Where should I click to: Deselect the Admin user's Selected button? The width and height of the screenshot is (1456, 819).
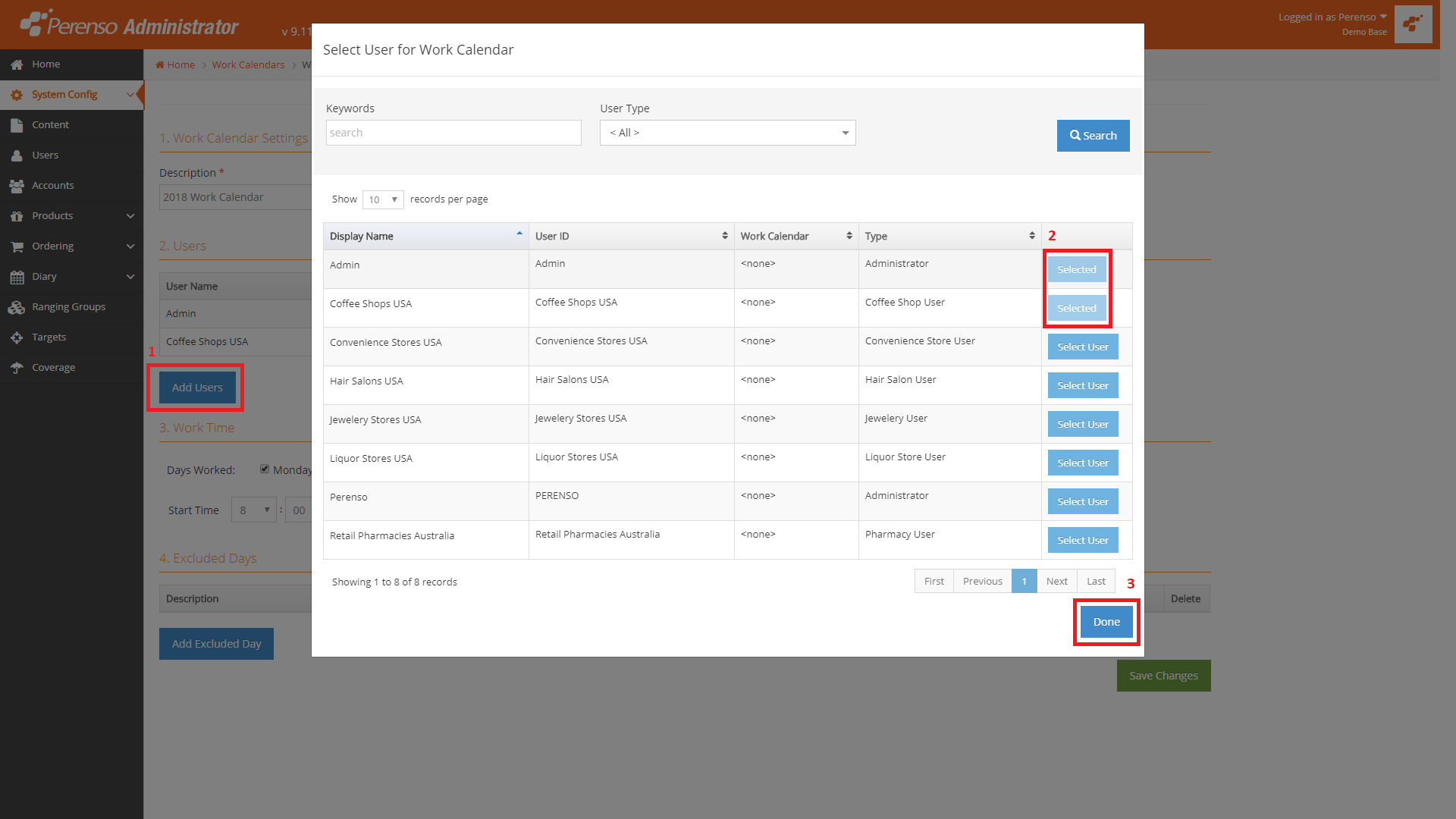[x=1076, y=269]
